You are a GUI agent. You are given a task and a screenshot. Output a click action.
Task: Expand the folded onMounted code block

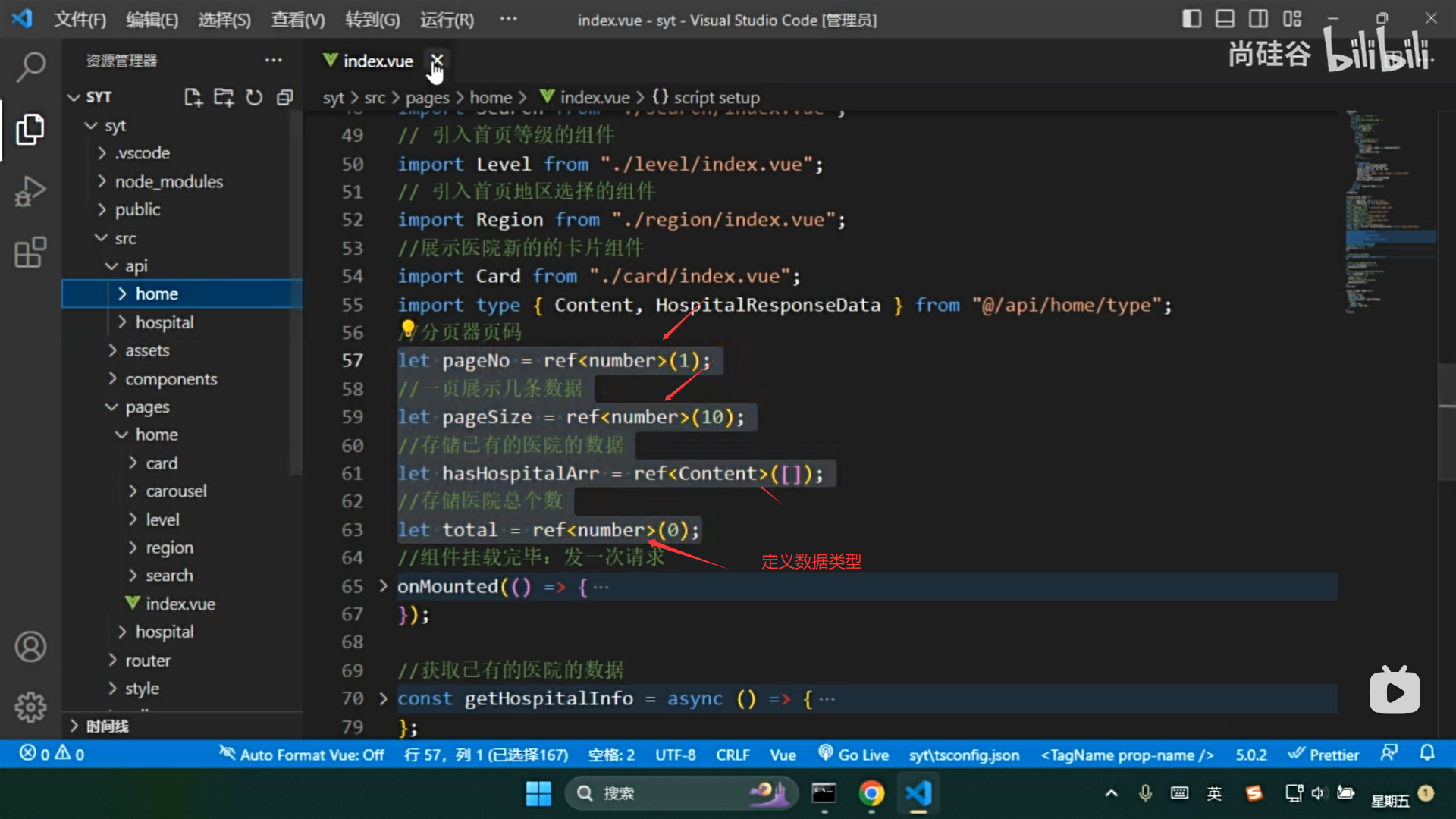click(383, 586)
